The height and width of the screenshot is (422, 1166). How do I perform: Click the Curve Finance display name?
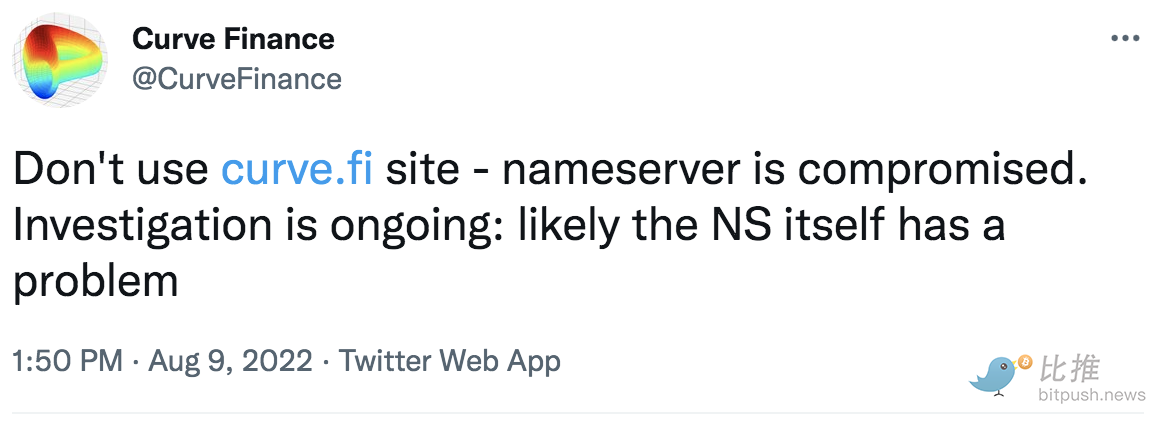click(233, 39)
